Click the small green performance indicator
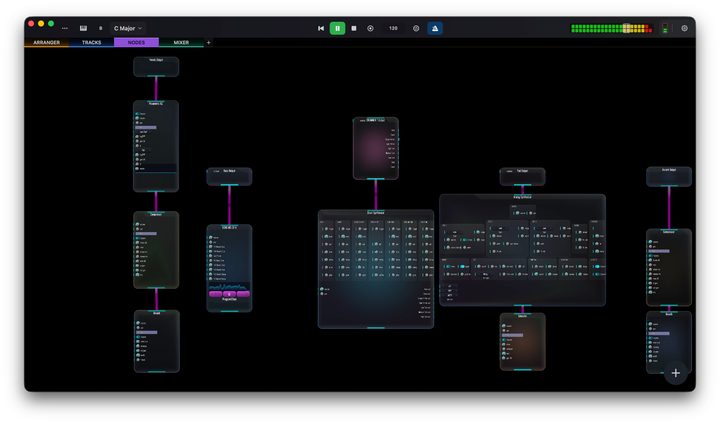720x424 pixels. point(665,28)
